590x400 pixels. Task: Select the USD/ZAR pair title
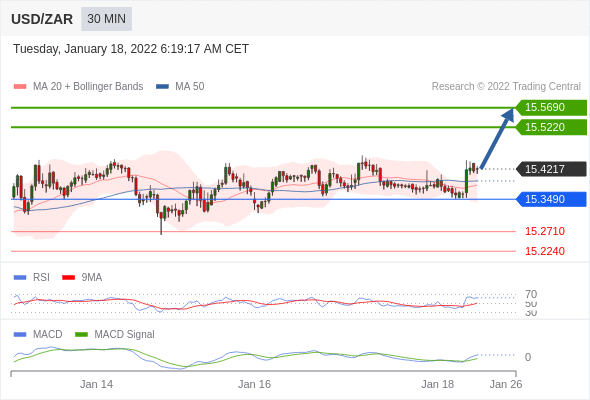pyautogui.click(x=42, y=19)
